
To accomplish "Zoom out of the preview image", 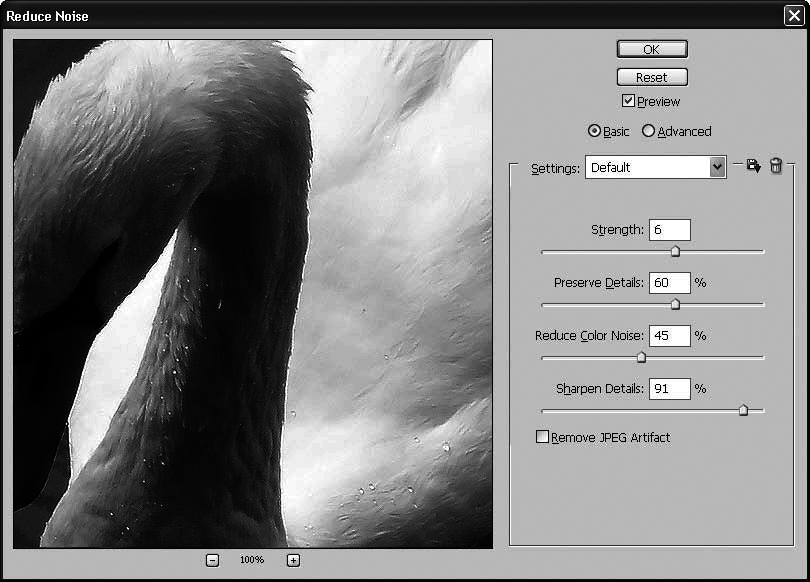I will [x=212, y=560].
